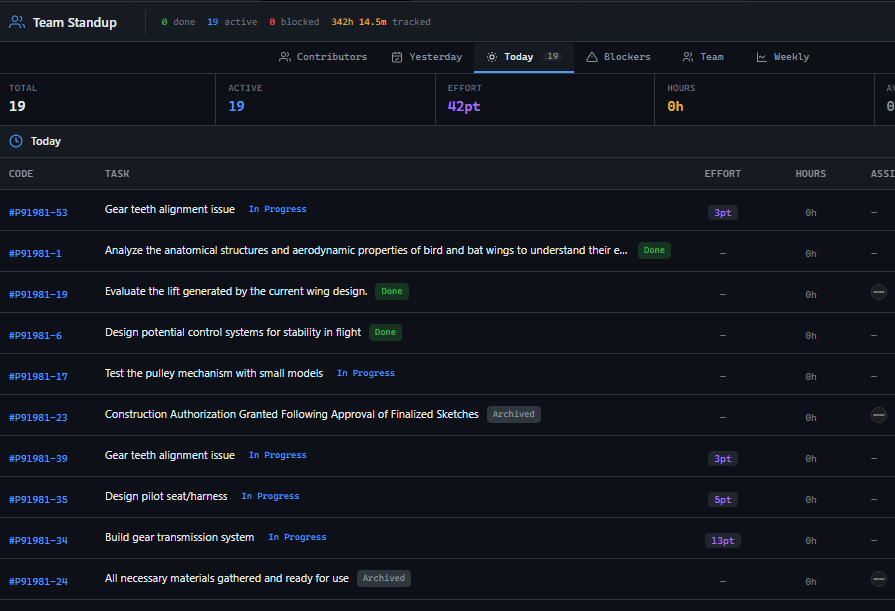Click the Archived badge on Construction Authorization task
Screen dimensions: 895x611
(x=513, y=414)
